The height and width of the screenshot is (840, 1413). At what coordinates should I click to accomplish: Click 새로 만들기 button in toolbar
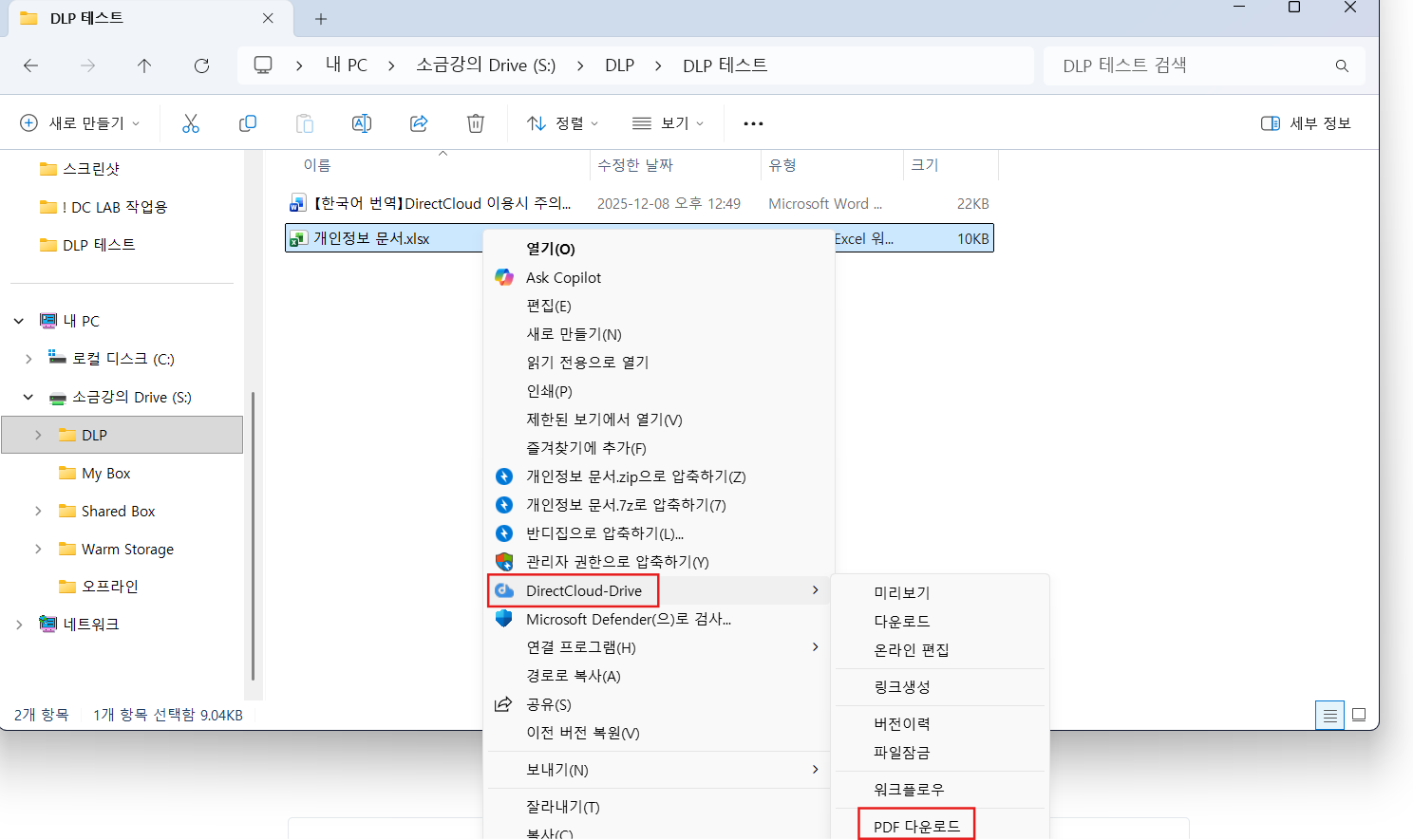click(x=81, y=123)
